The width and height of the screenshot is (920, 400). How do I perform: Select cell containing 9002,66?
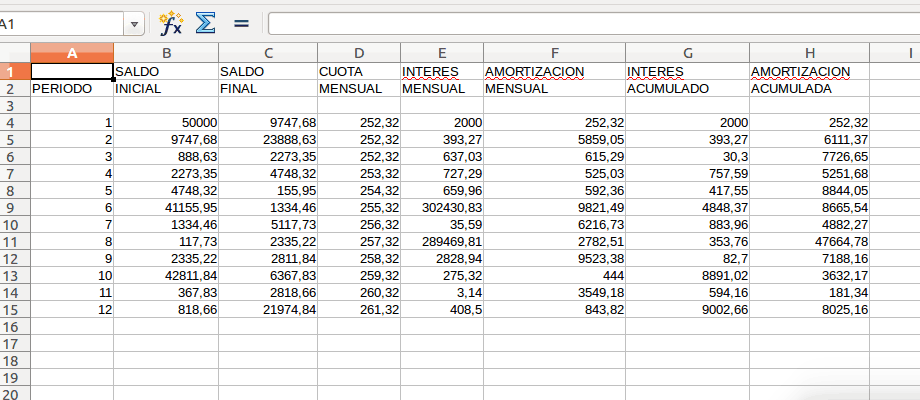pyautogui.click(x=688, y=310)
